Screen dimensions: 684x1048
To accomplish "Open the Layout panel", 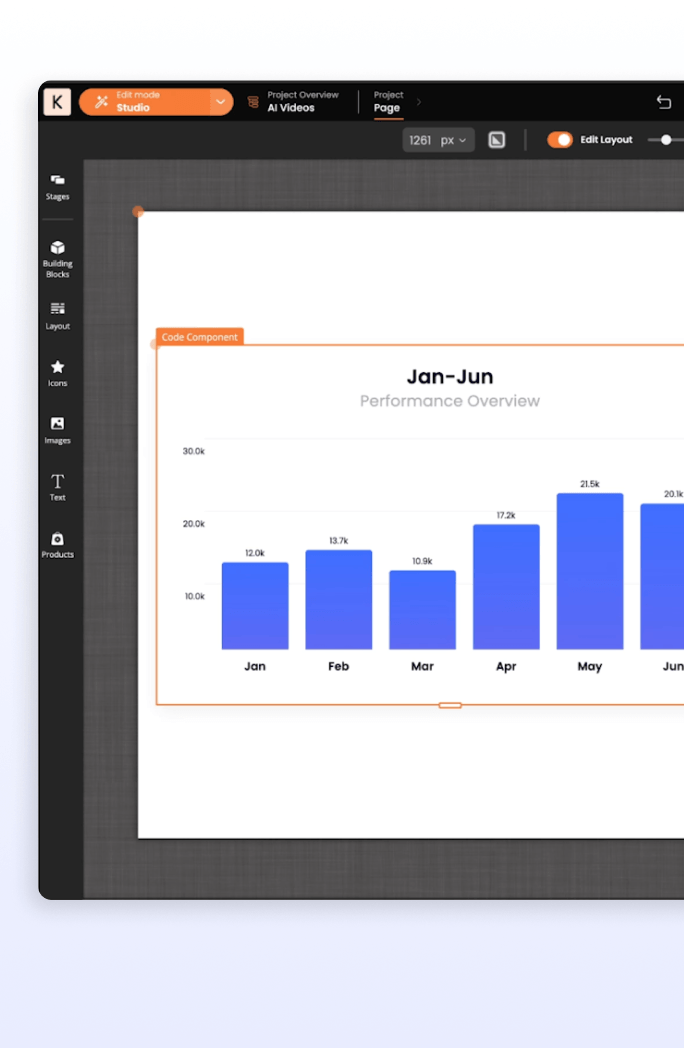I will click(58, 316).
